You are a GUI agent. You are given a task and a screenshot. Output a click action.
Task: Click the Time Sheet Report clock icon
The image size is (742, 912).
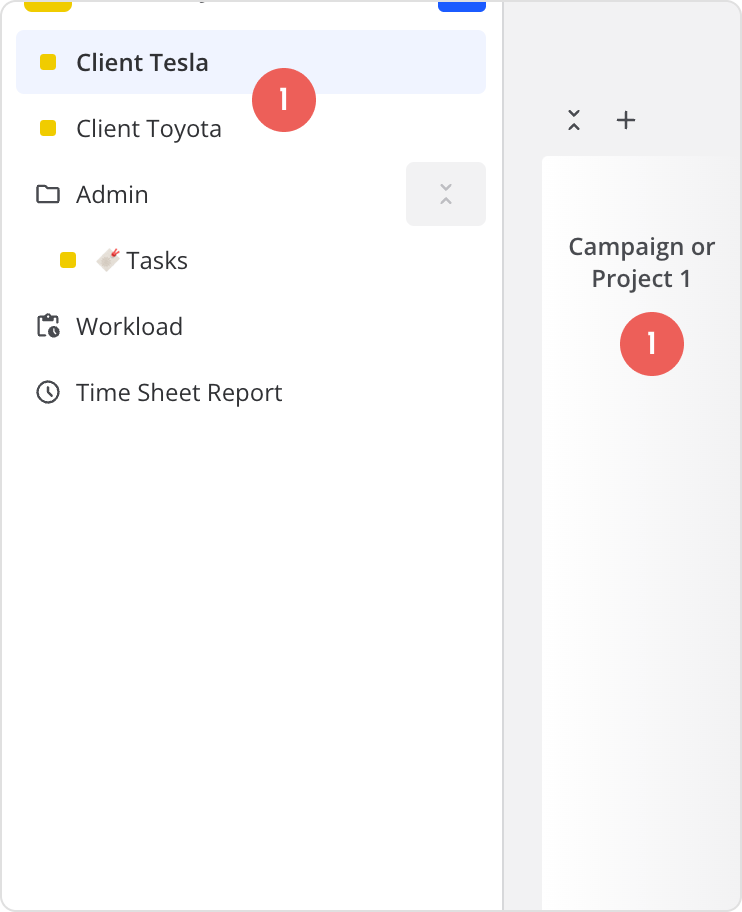tap(47, 393)
